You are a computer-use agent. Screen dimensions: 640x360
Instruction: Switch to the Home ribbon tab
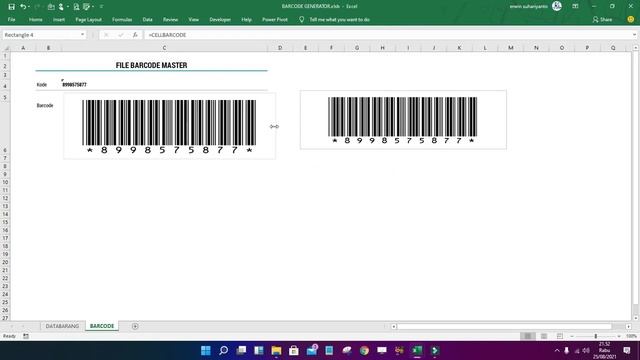[36, 19]
